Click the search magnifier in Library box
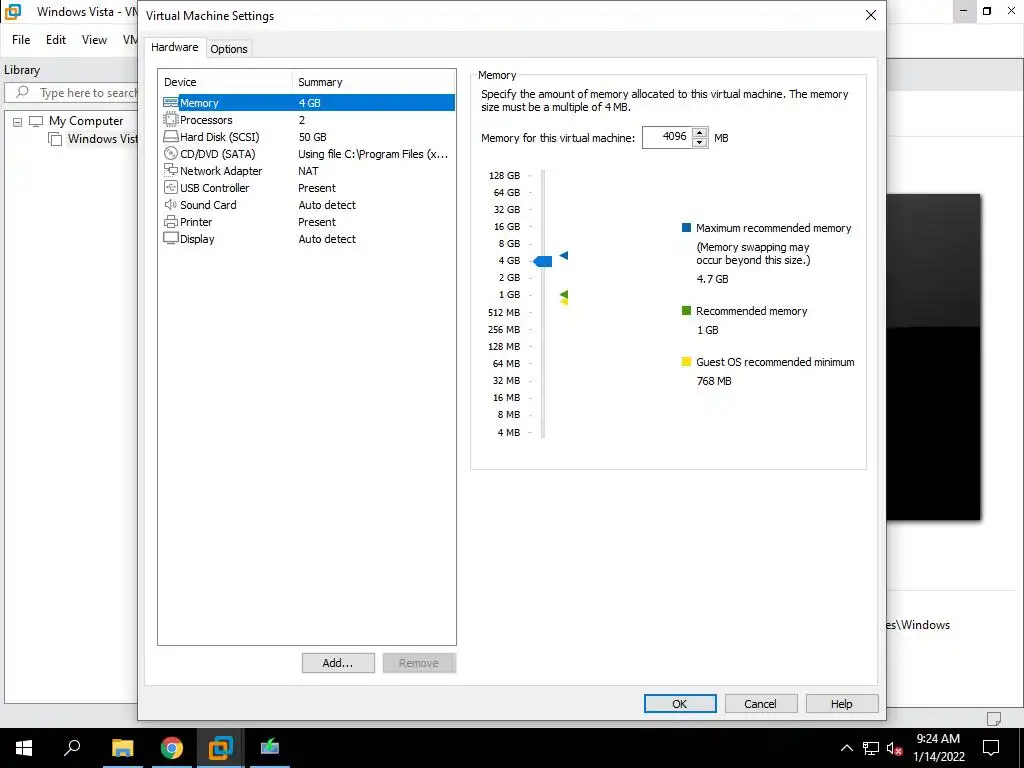 (x=22, y=92)
